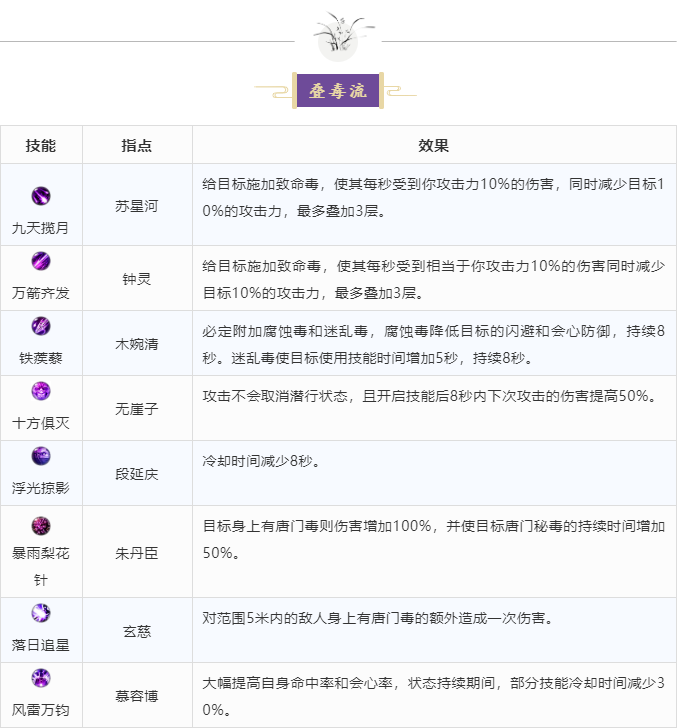
Task: Click the 九天揽月 skill icon
Action: click(41, 196)
